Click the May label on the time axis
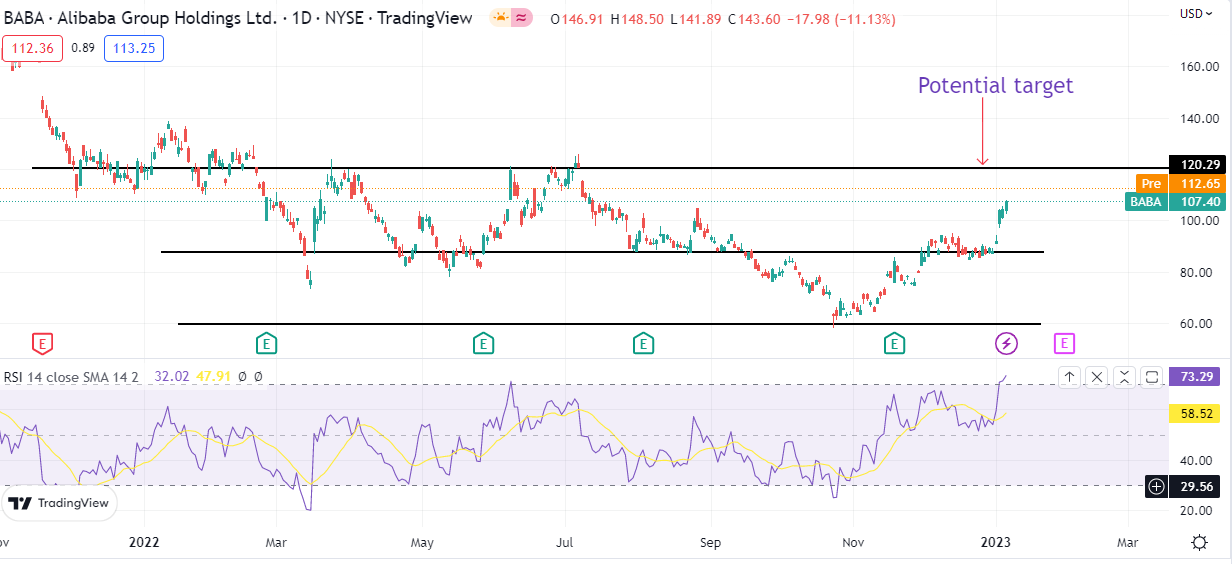The width and height of the screenshot is (1232, 564). [x=422, y=543]
